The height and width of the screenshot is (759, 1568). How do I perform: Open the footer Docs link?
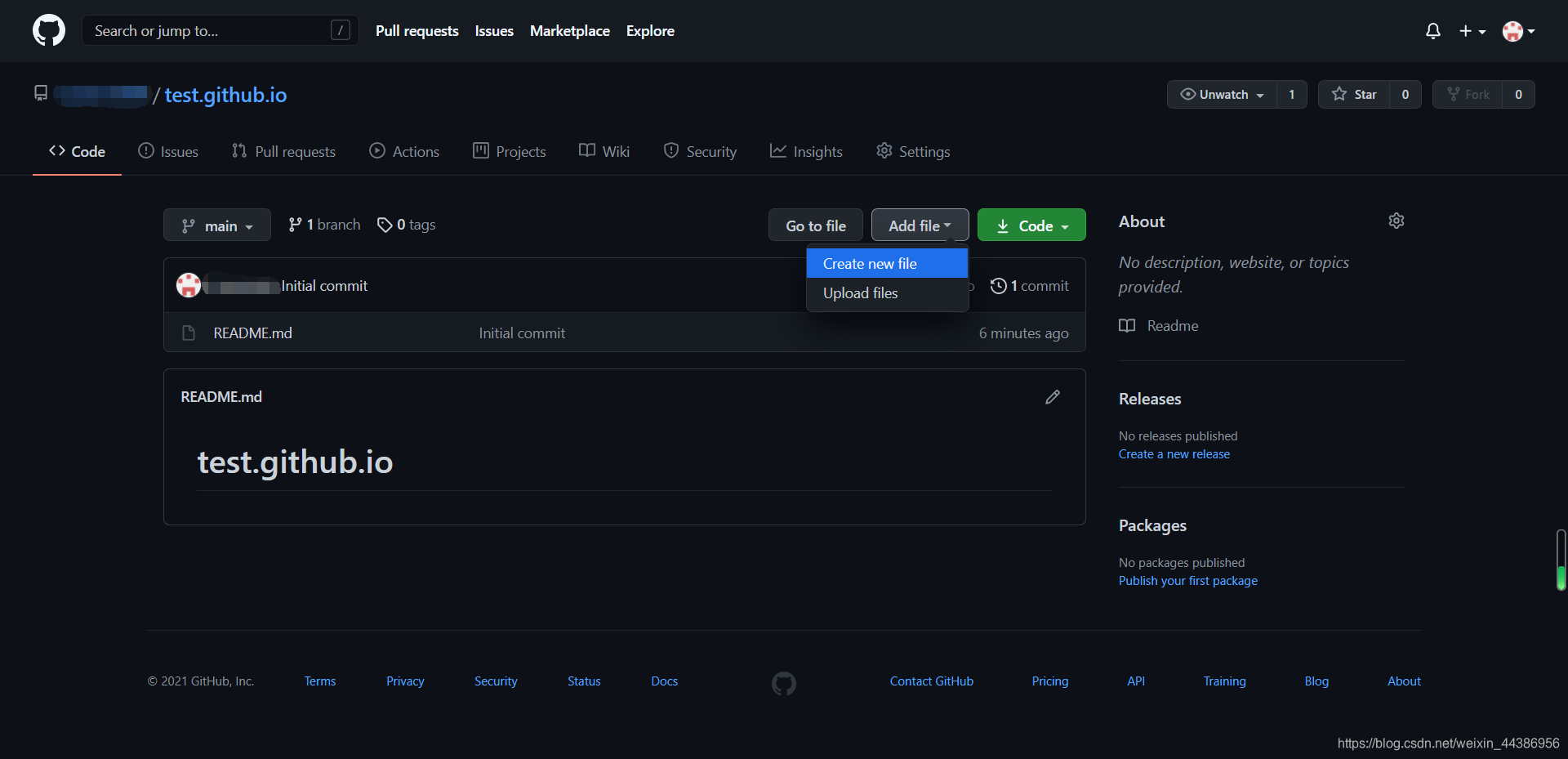click(665, 681)
